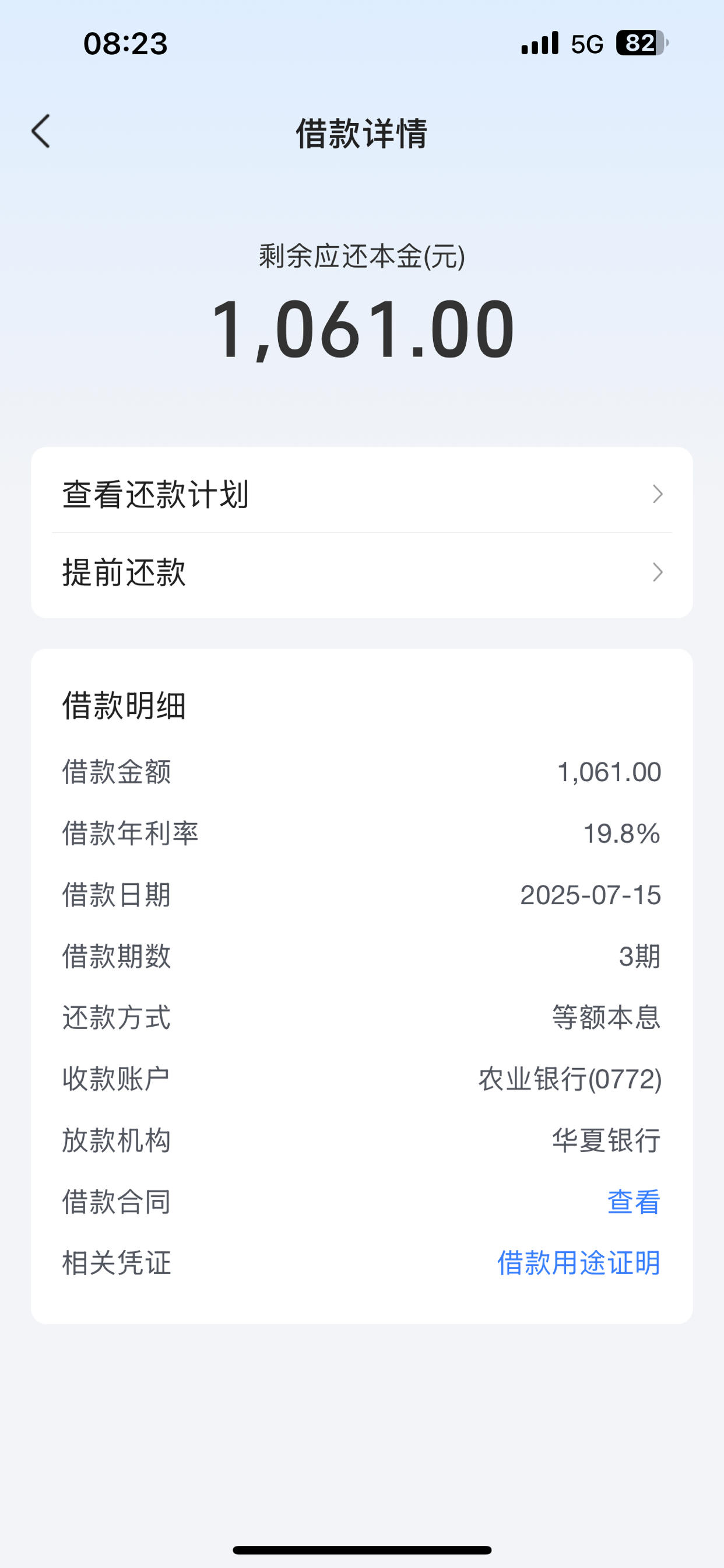
Task: Open the 查看 loan contract link
Action: 634,1202
